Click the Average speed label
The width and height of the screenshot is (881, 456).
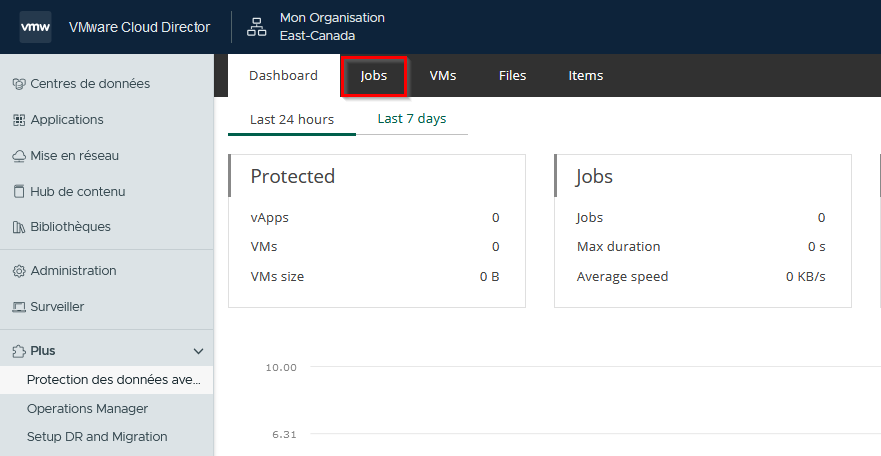[x=623, y=276]
